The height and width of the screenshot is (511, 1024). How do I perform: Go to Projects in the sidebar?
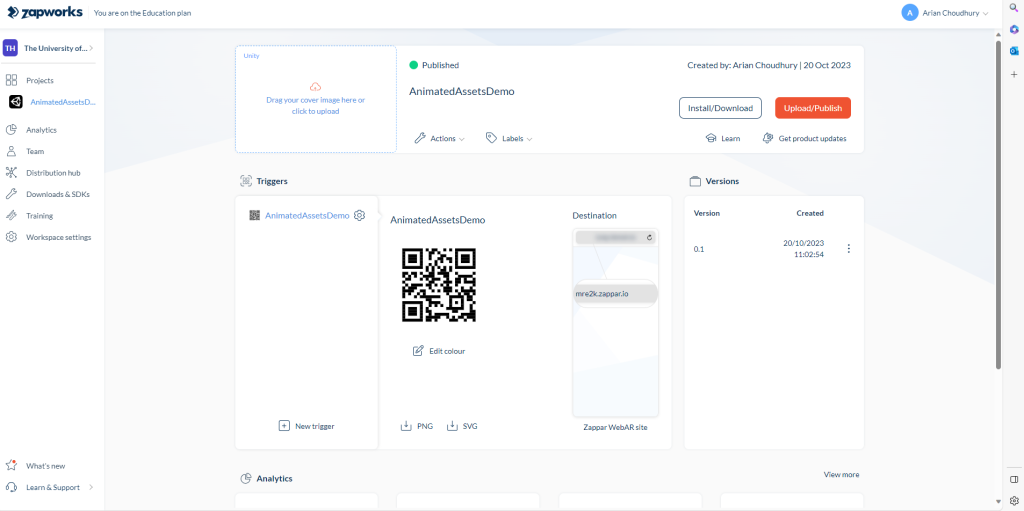click(x=40, y=80)
